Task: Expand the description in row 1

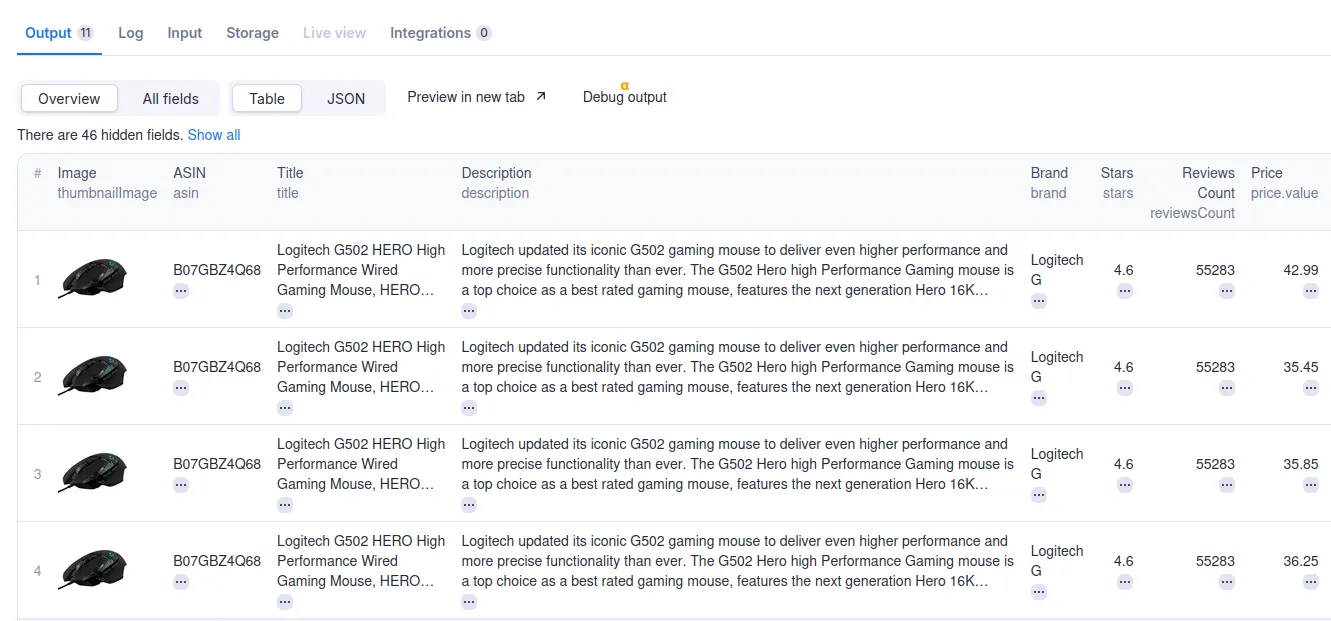Action: [x=469, y=311]
